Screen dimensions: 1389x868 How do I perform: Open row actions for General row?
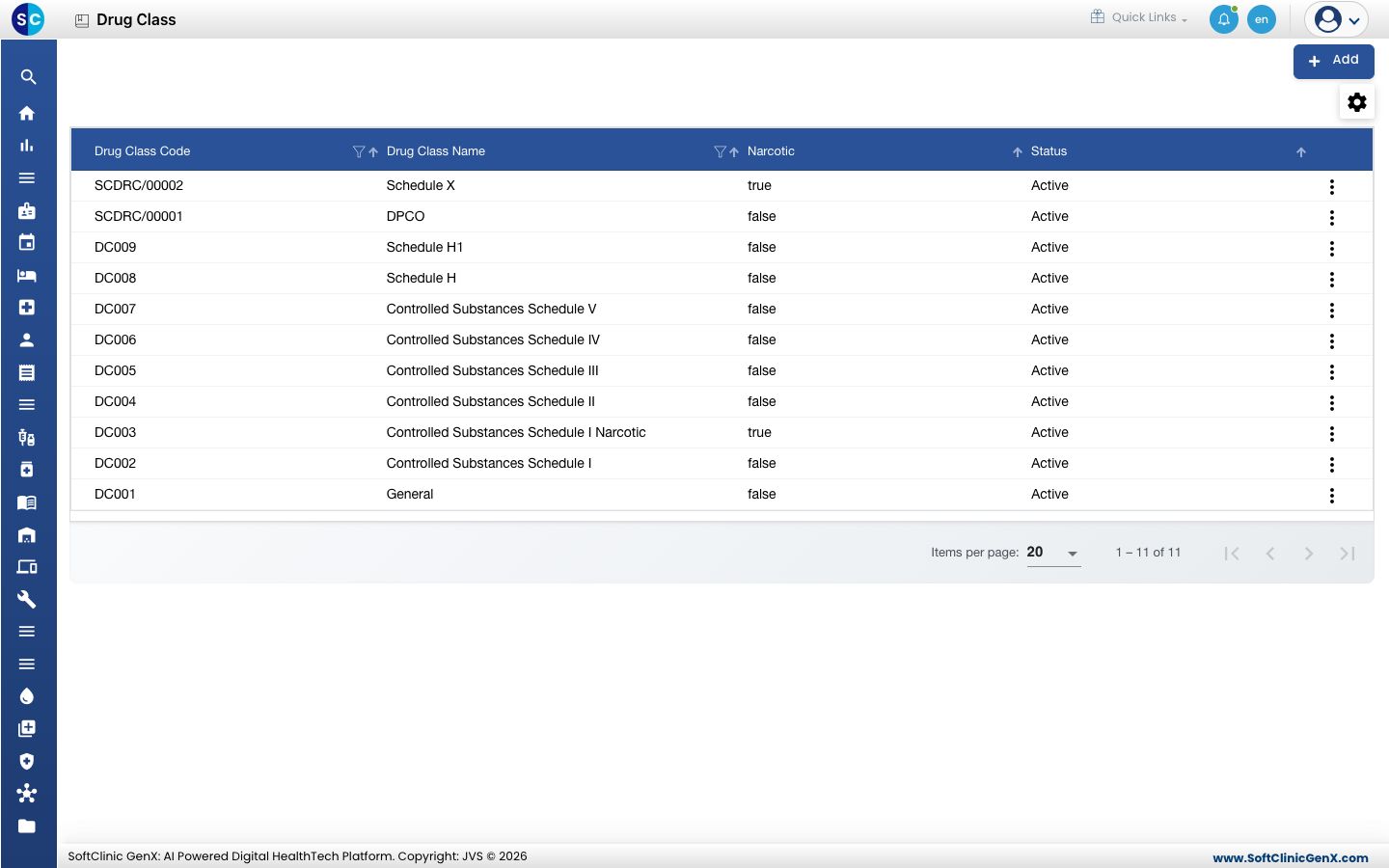1332,496
